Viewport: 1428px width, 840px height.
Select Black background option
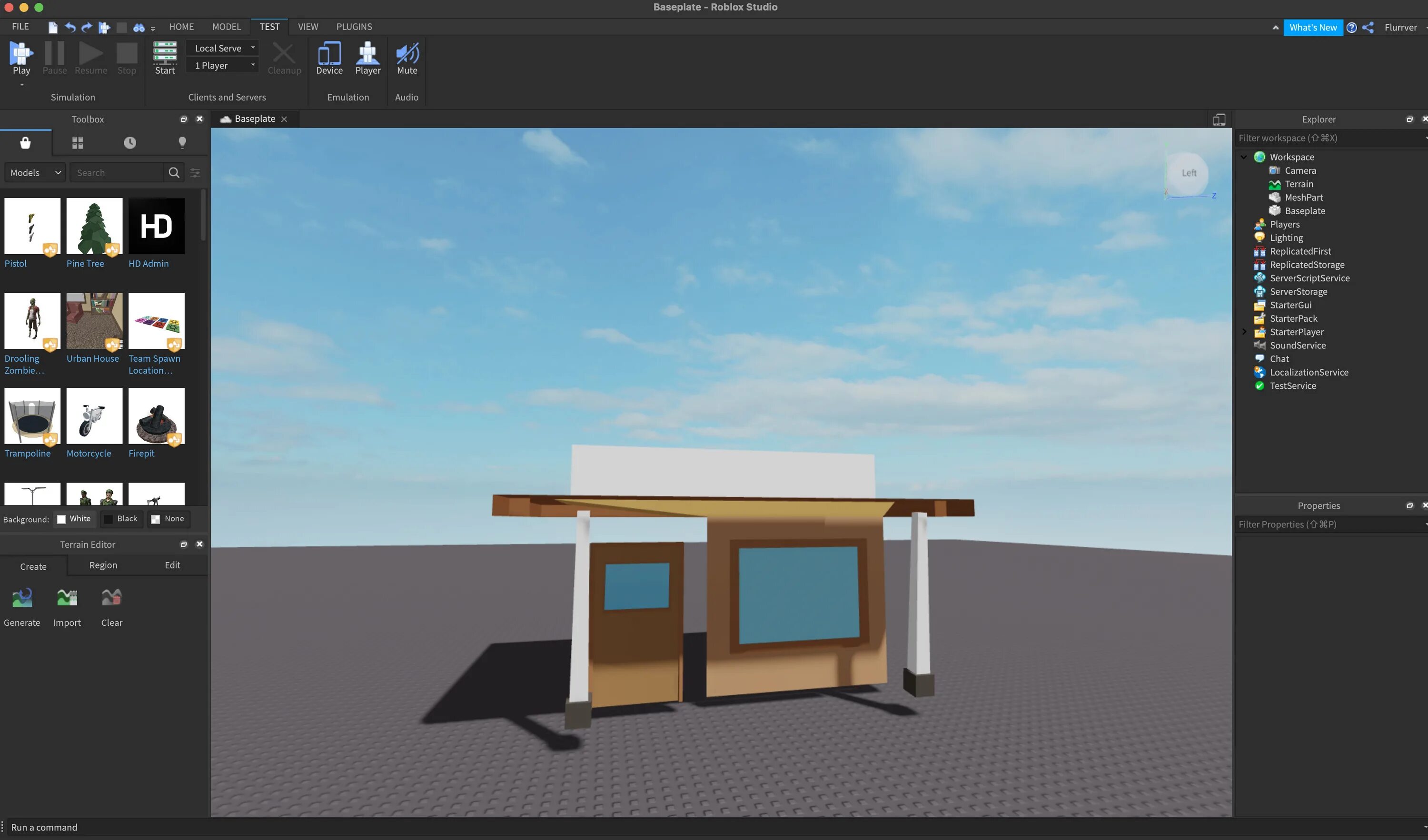point(121,519)
